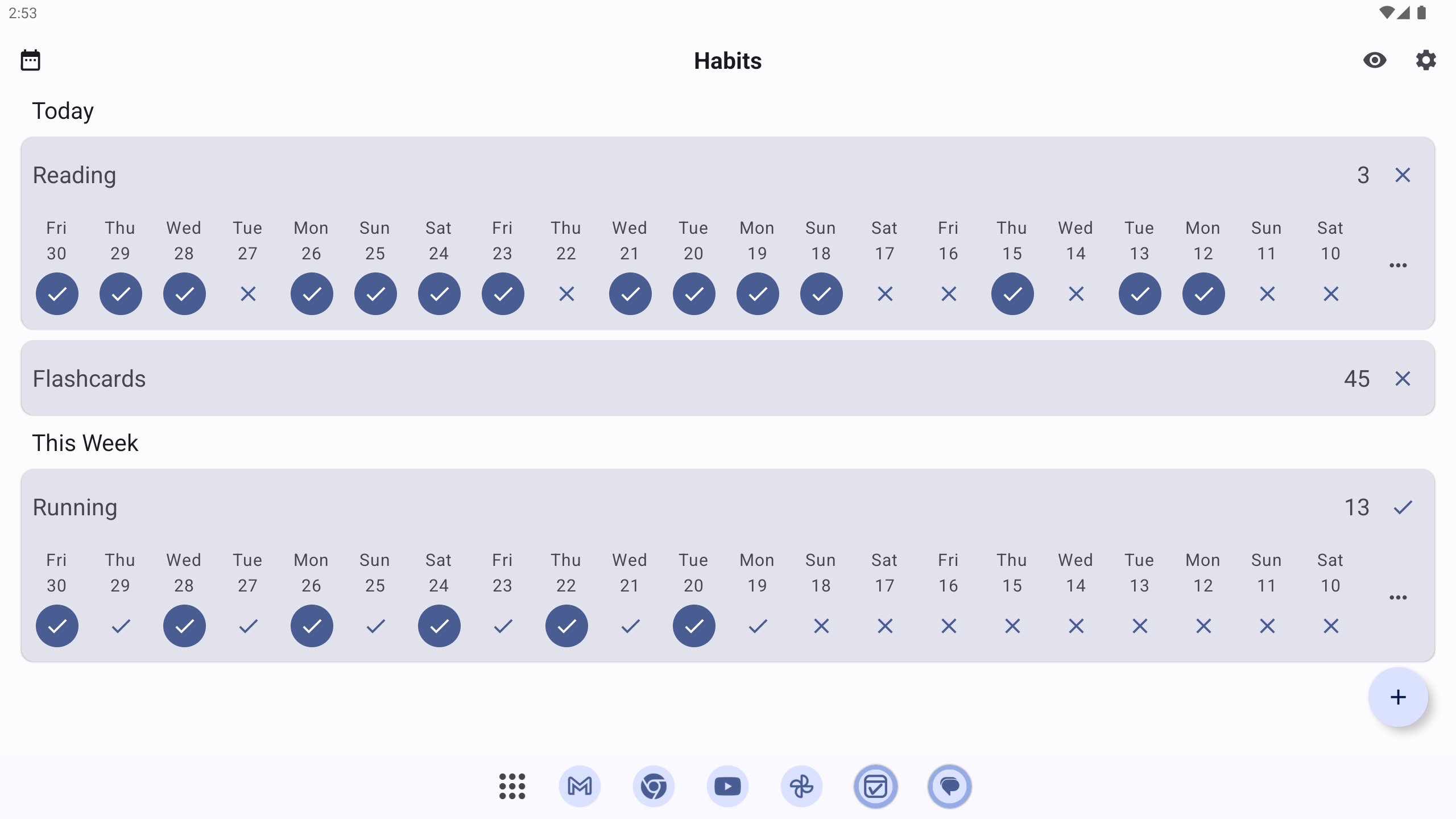
Task: Tap the add habit plus button
Action: point(1398,697)
